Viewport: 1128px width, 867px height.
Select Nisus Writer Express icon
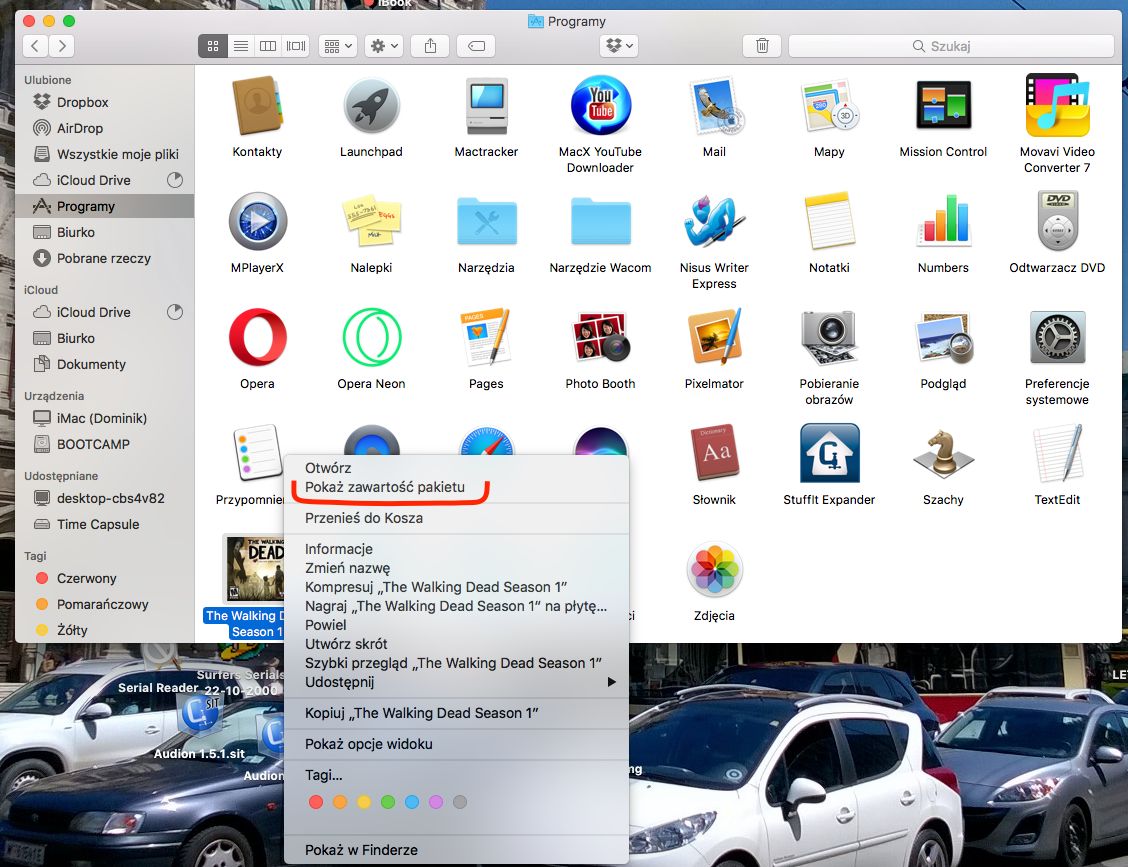pos(714,222)
